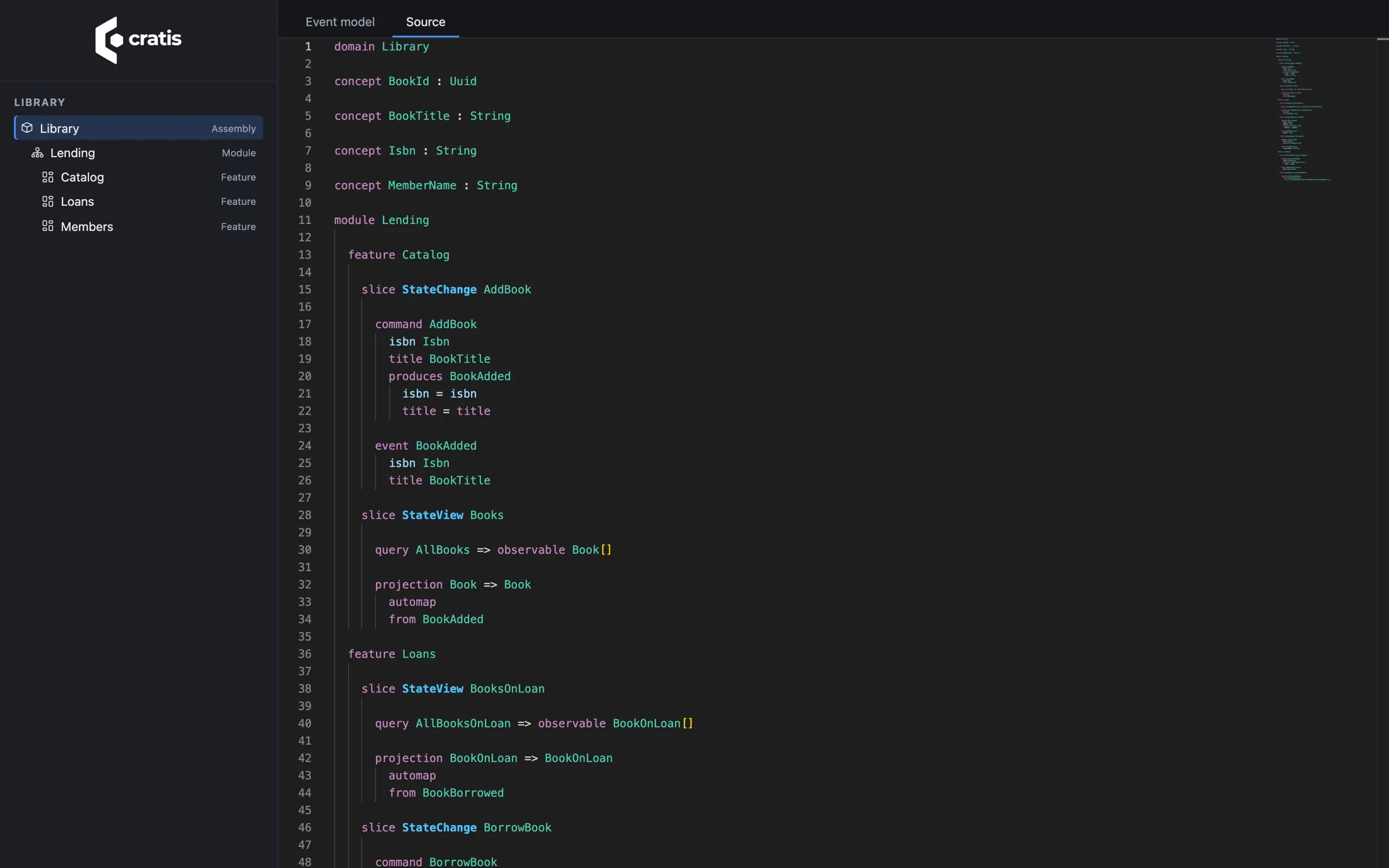Click the Members feature grid icon

click(x=47, y=226)
